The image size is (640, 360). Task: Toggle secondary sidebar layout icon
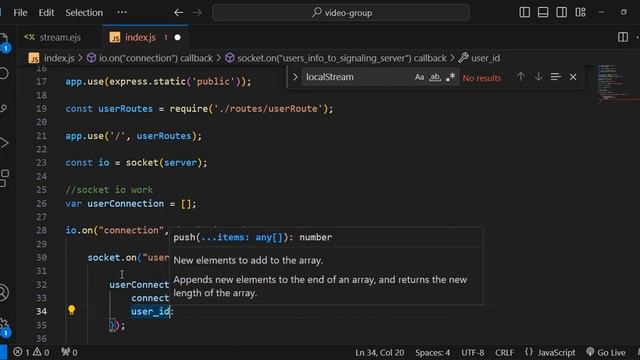(561, 12)
